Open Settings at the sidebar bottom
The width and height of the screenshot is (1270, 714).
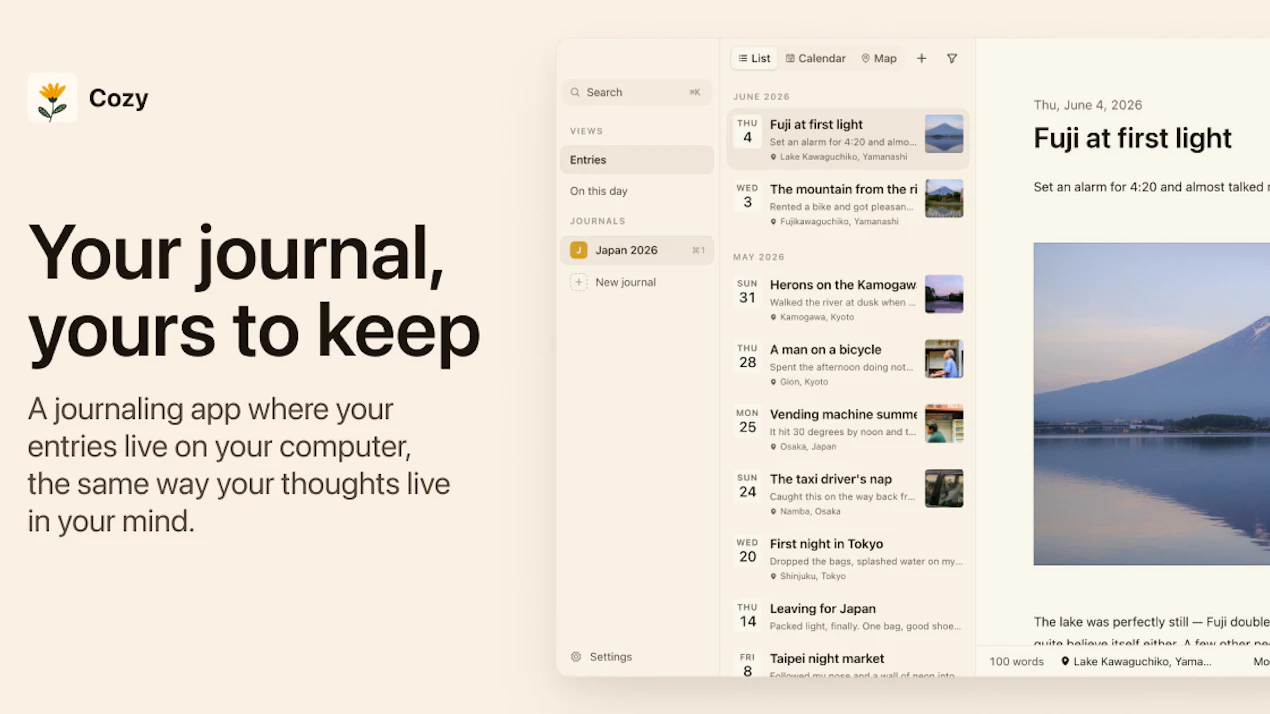pyautogui.click(x=602, y=657)
